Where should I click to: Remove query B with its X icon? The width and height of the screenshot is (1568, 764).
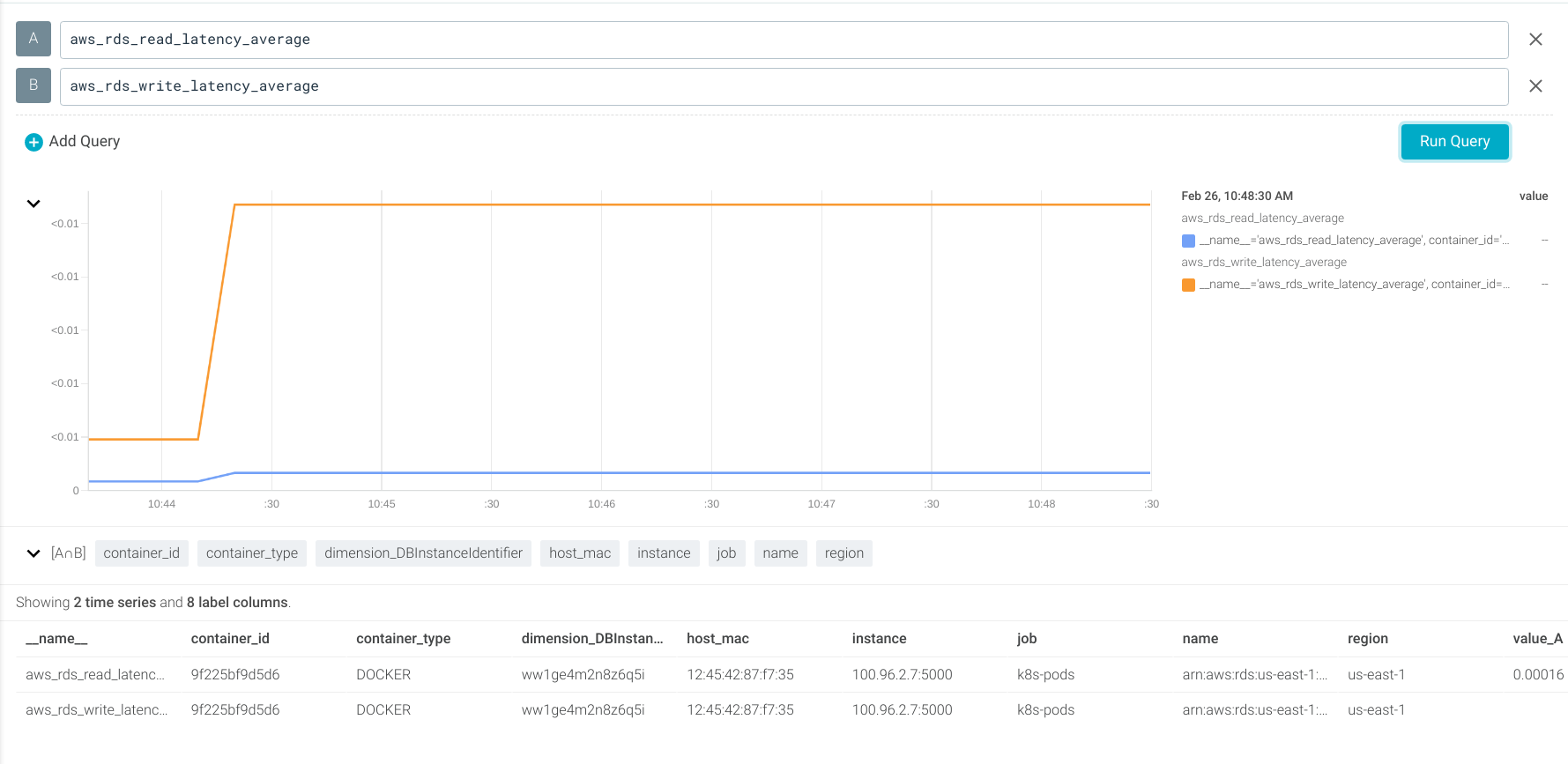[x=1535, y=86]
